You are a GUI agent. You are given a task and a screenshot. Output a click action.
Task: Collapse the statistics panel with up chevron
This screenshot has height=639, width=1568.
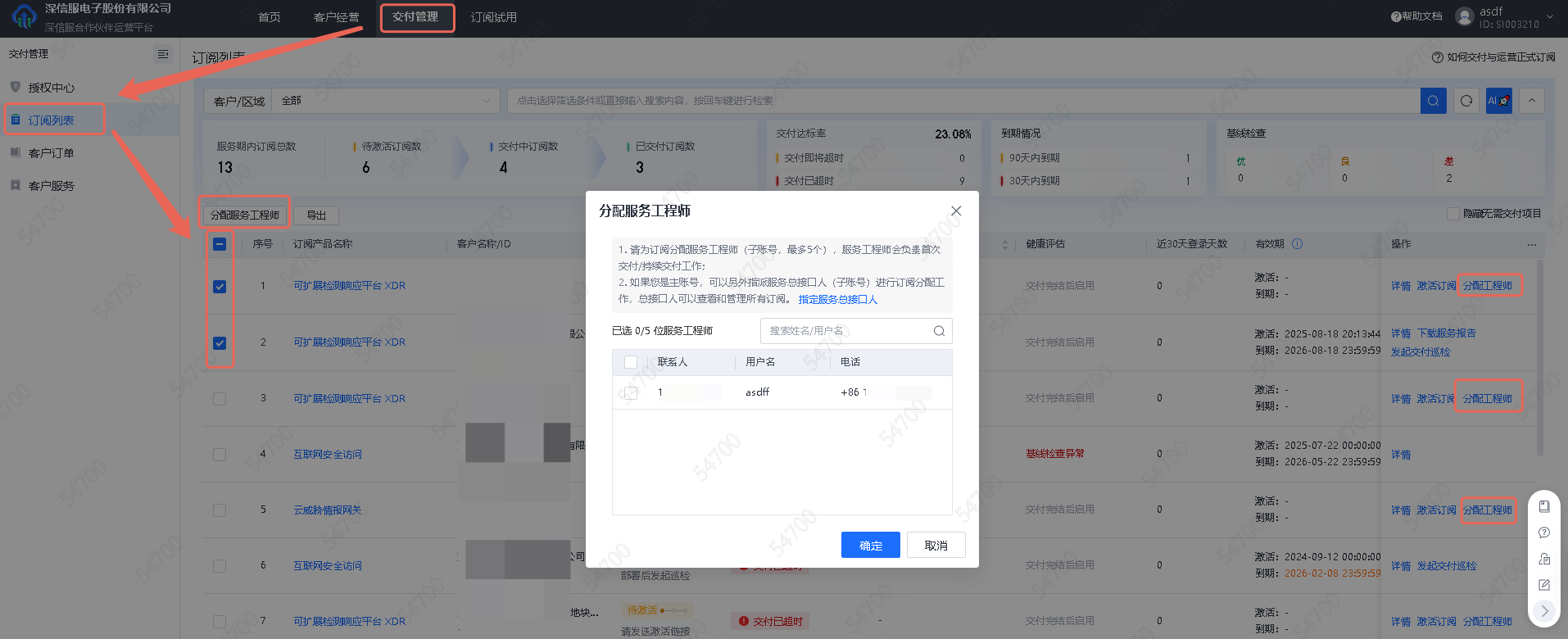(1531, 101)
